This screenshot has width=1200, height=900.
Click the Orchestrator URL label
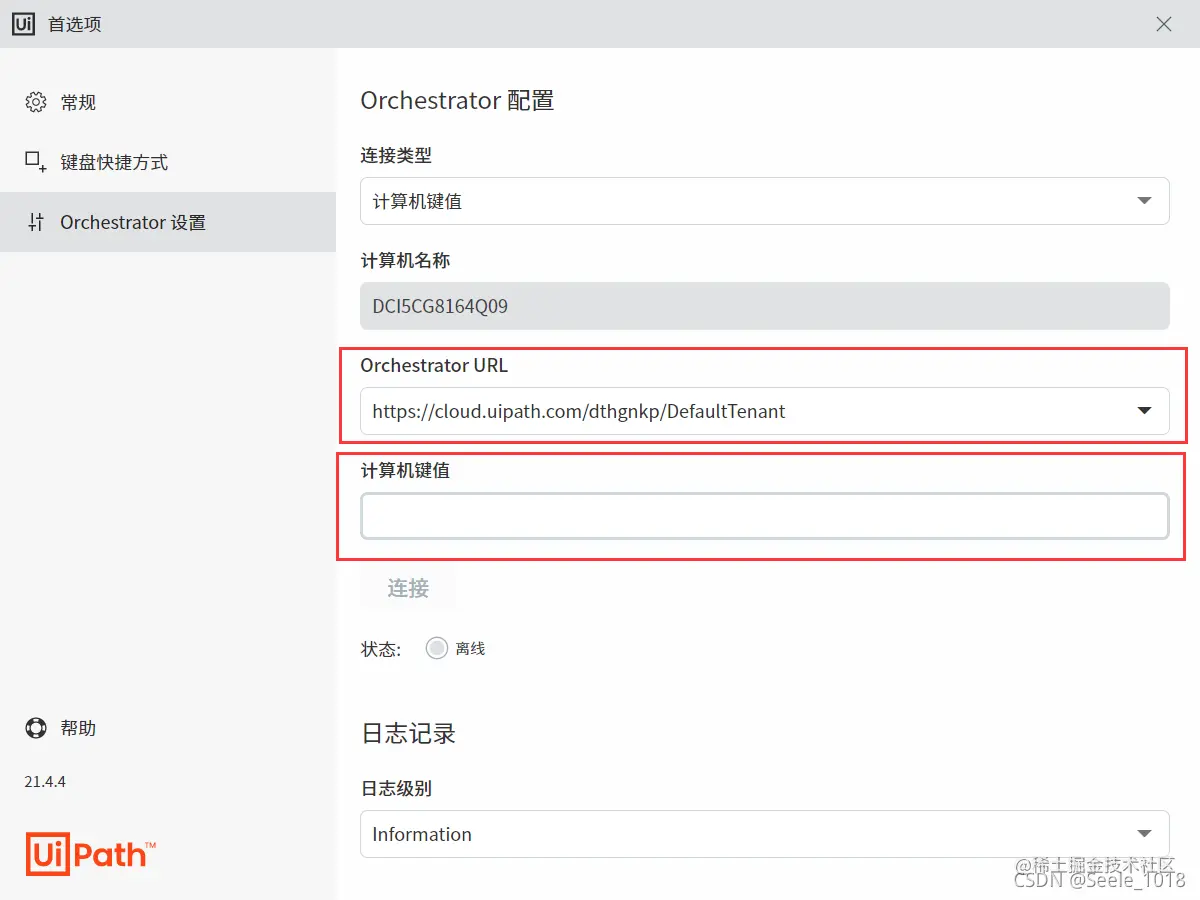[434, 365]
